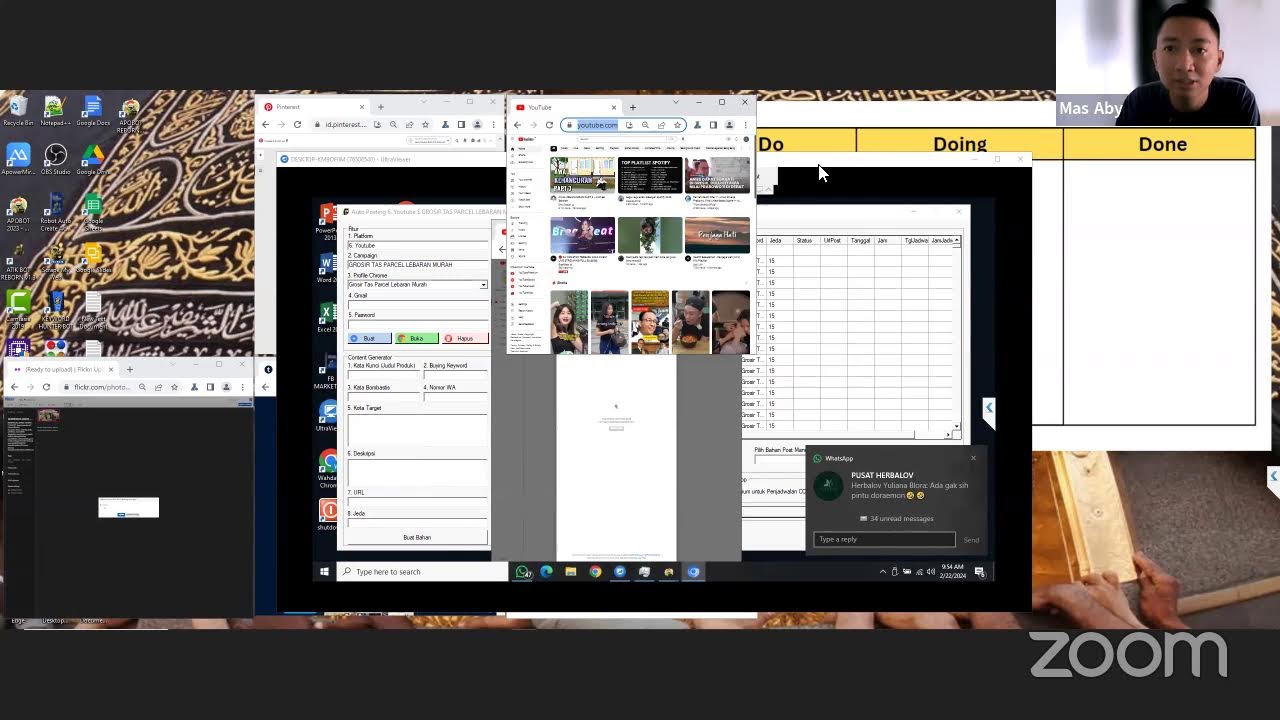The width and height of the screenshot is (1280, 720).
Task: Click the Buka button in Auto Posting
Action: 417,338
